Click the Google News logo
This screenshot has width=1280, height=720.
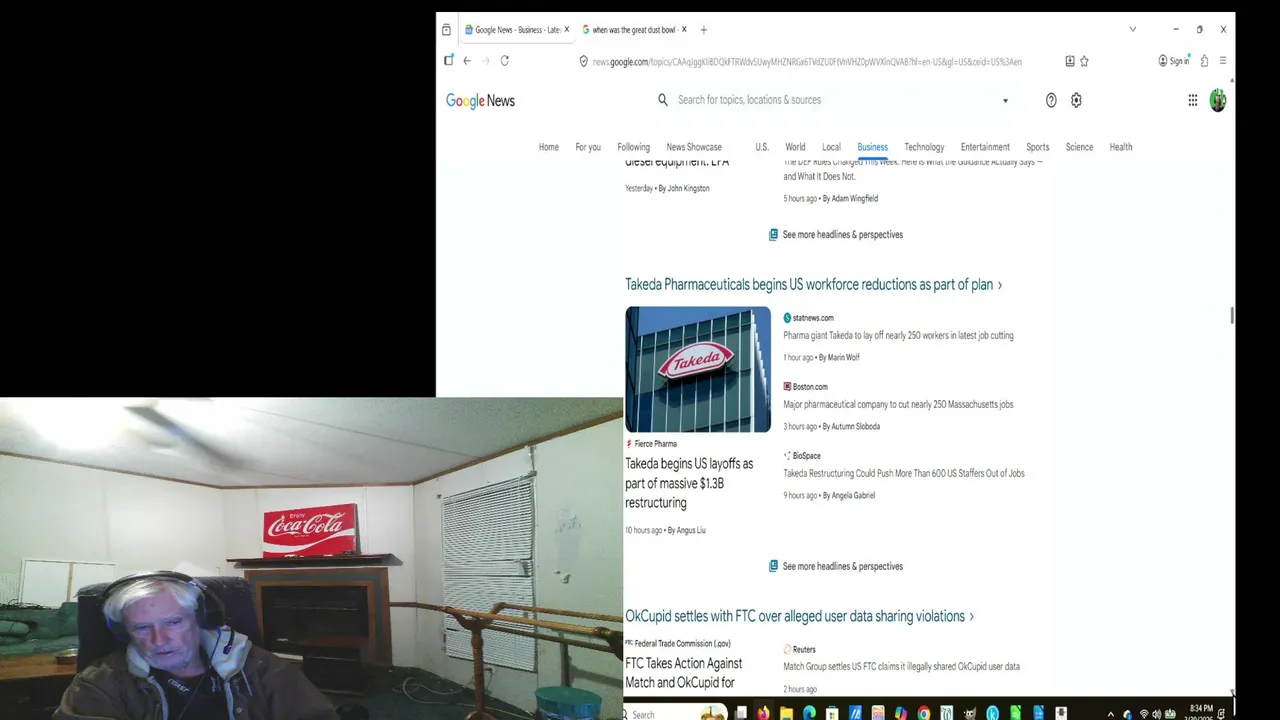click(x=480, y=101)
